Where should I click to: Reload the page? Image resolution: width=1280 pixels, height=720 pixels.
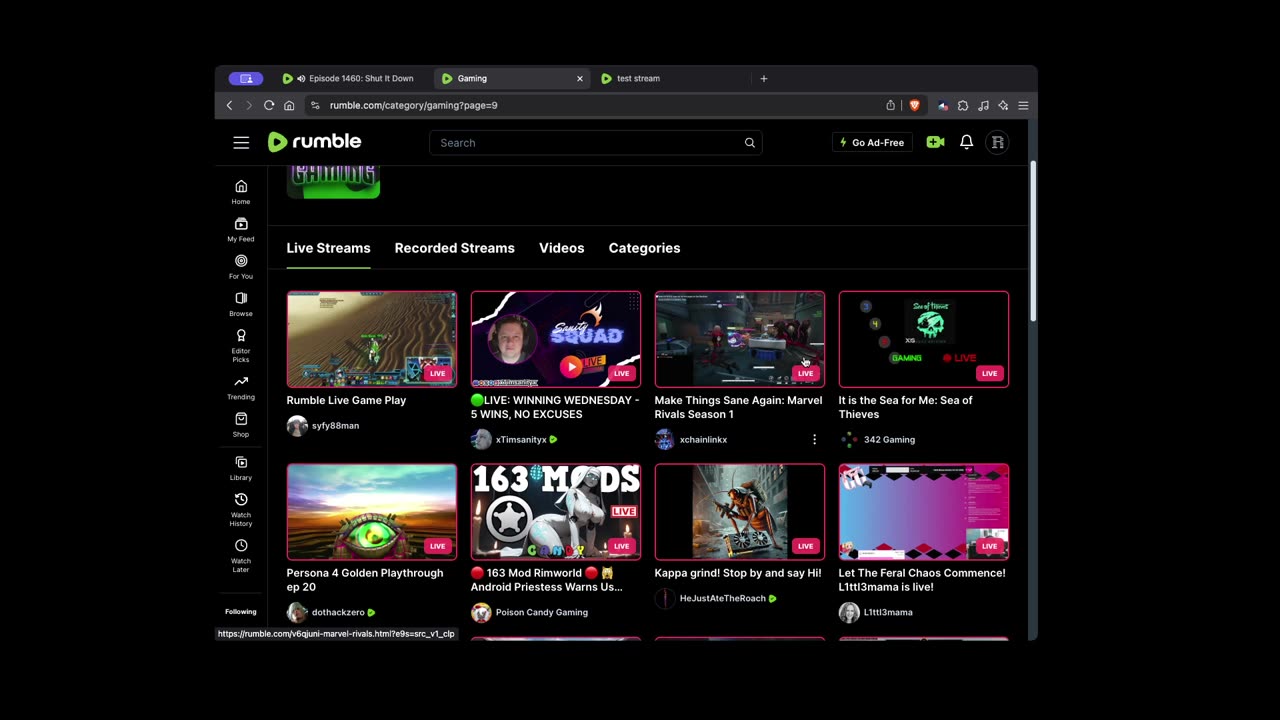269,105
